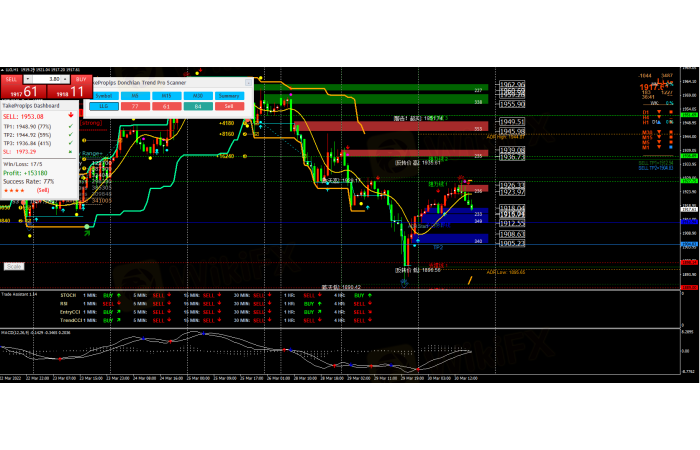Click the green checkmark beside TP1

68,128
